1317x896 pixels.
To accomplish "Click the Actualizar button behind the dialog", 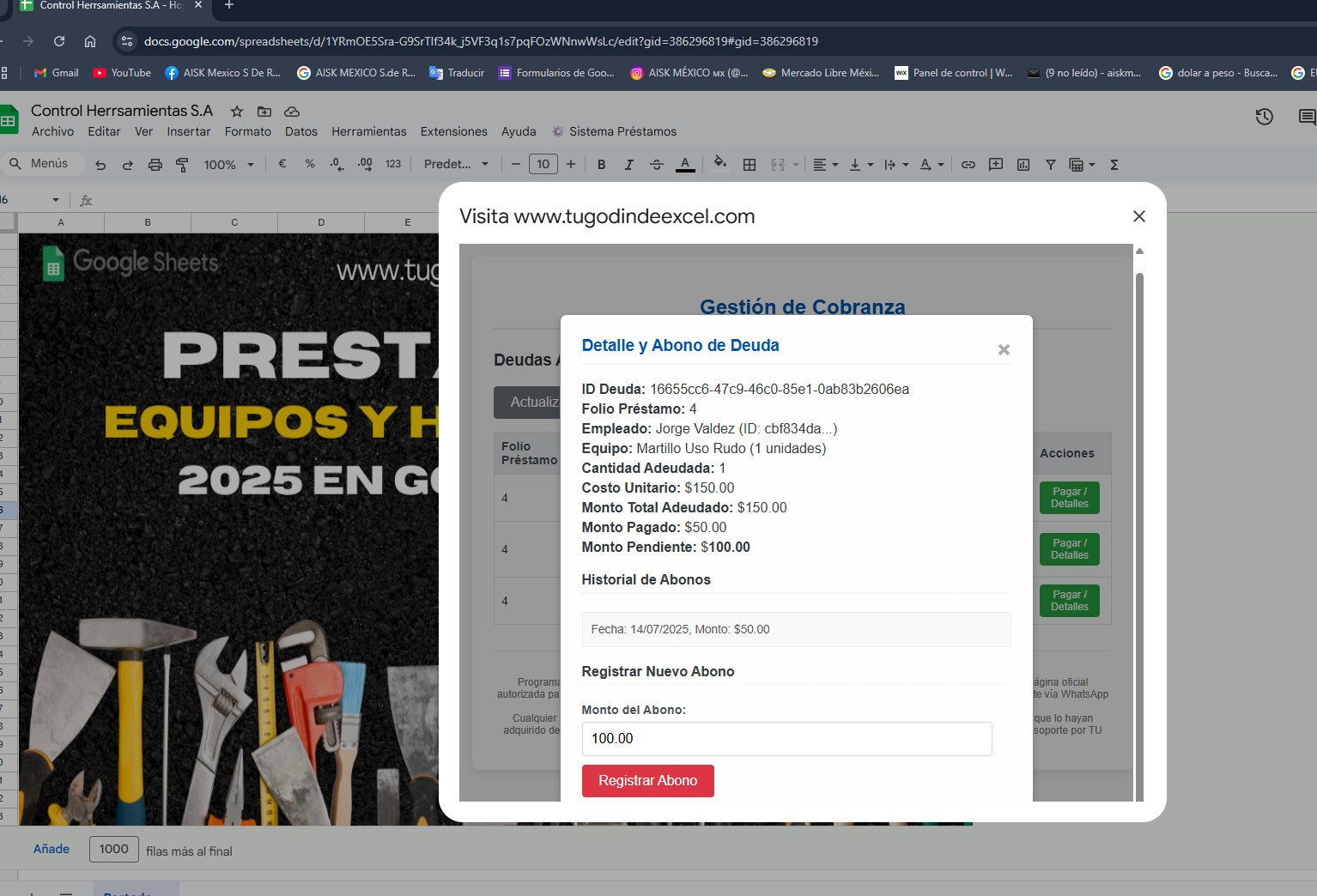I will [x=527, y=403].
